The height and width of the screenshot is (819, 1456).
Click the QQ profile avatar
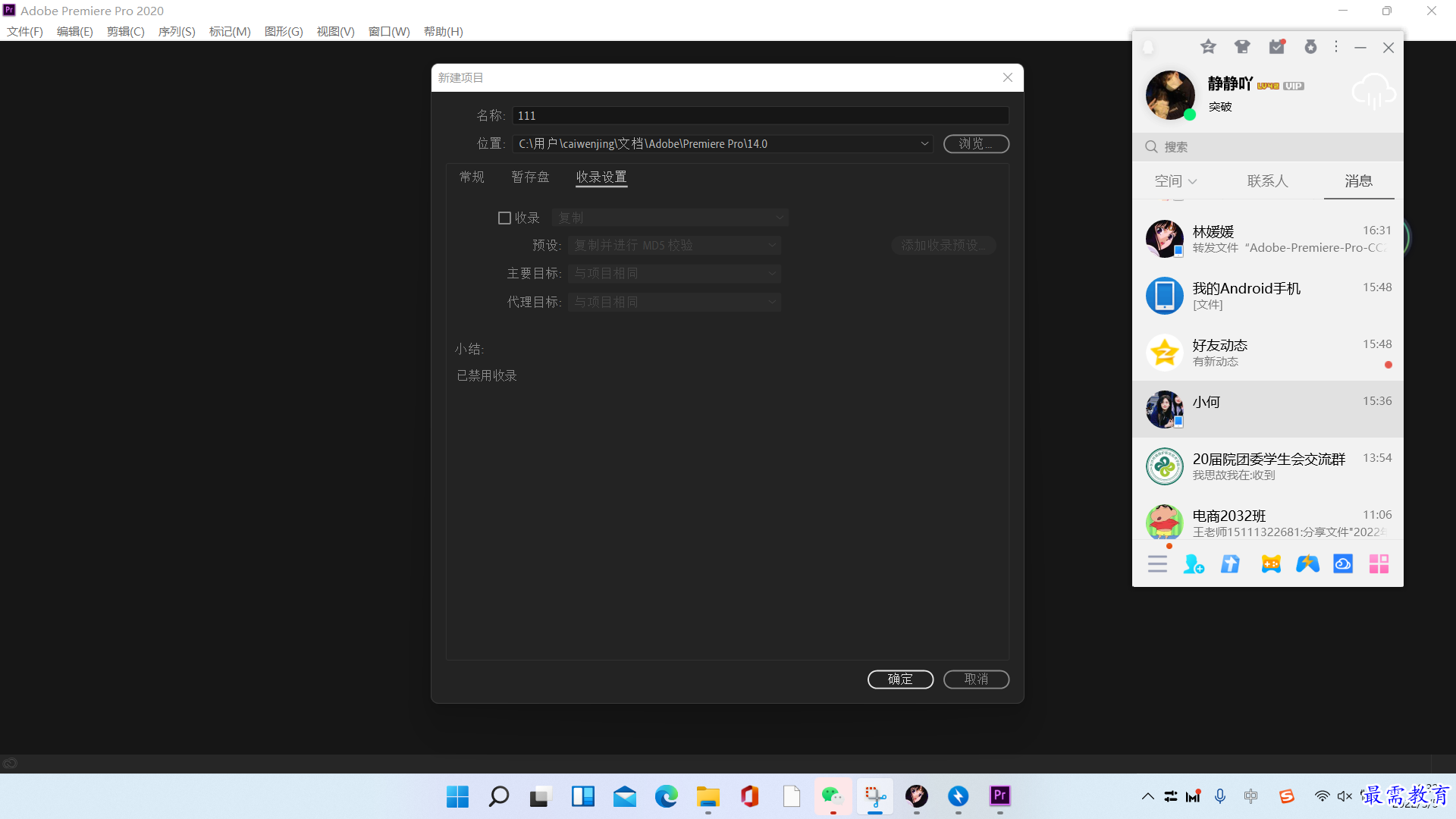coord(1170,95)
